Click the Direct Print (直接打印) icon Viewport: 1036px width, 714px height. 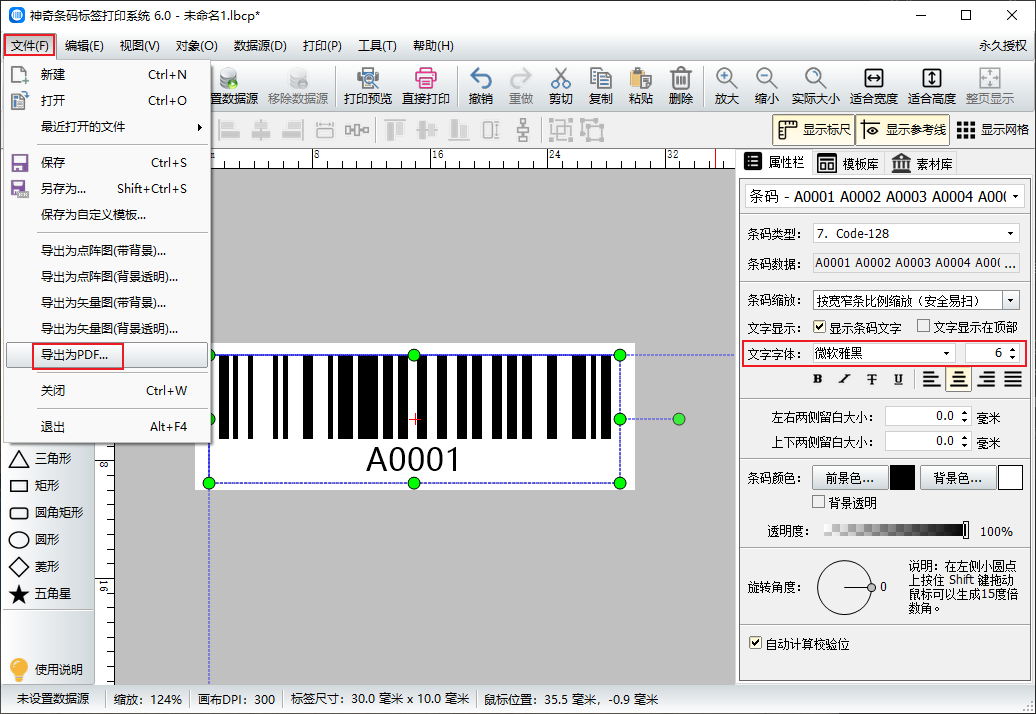(426, 86)
